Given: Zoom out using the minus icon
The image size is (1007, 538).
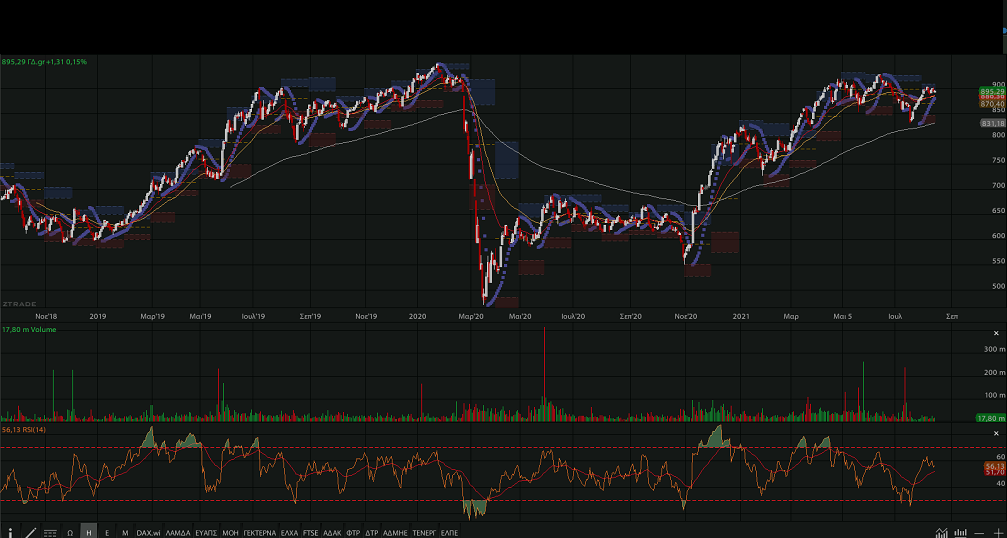Looking at the screenshot, I should tap(980, 532).
